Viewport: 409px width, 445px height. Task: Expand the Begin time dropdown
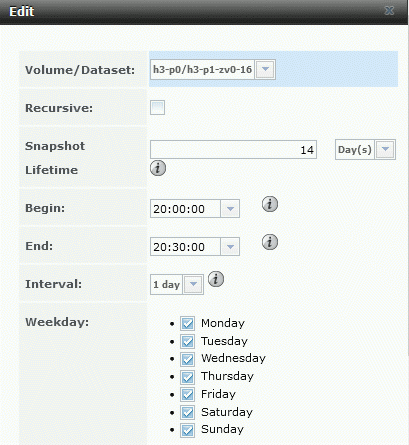(x=230, y=209)
